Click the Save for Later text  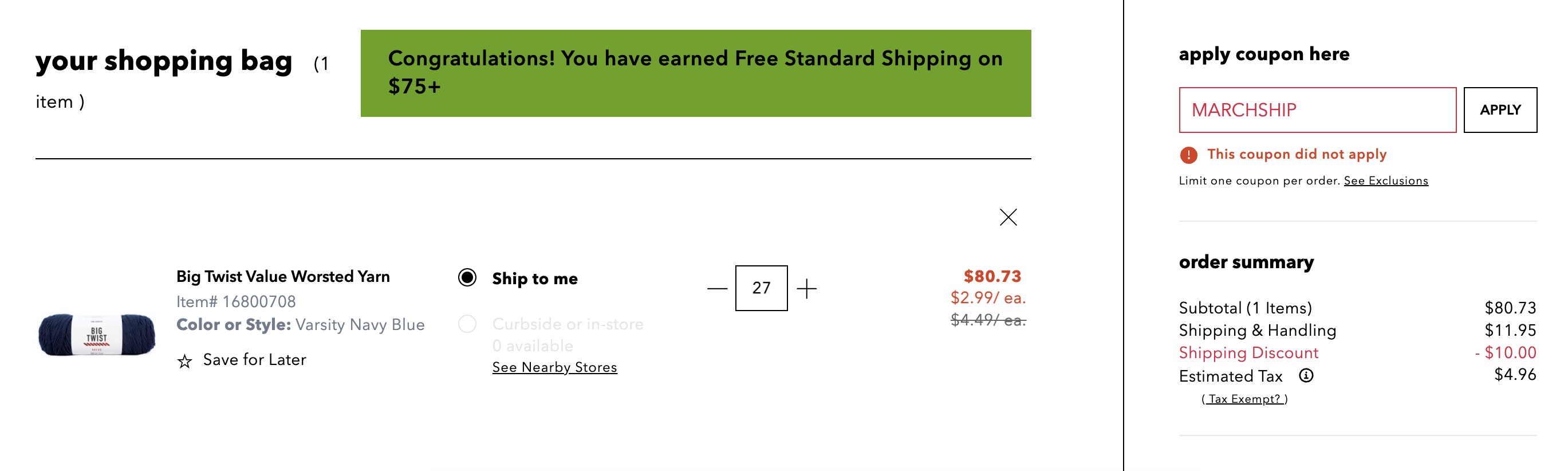[x=254, y=359]
